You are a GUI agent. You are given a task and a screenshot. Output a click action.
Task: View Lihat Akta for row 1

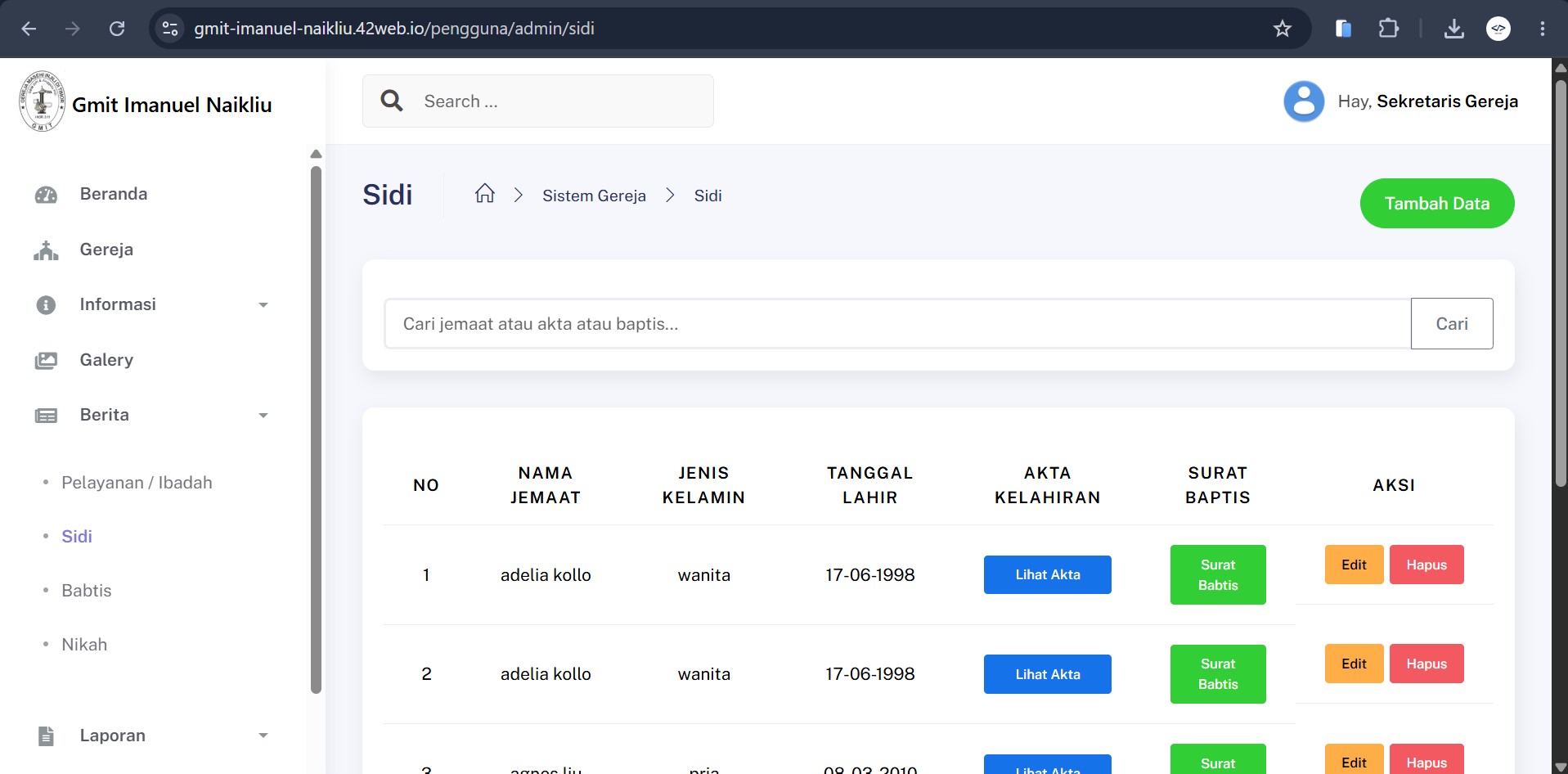point(1048,575)
